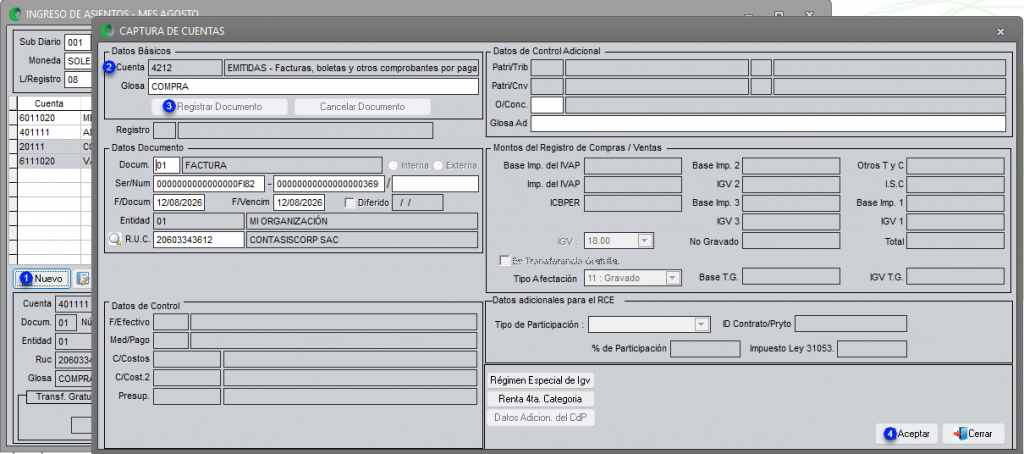
Task: Click the ID Contrato/Pryto field
Action: pos(850,324)
